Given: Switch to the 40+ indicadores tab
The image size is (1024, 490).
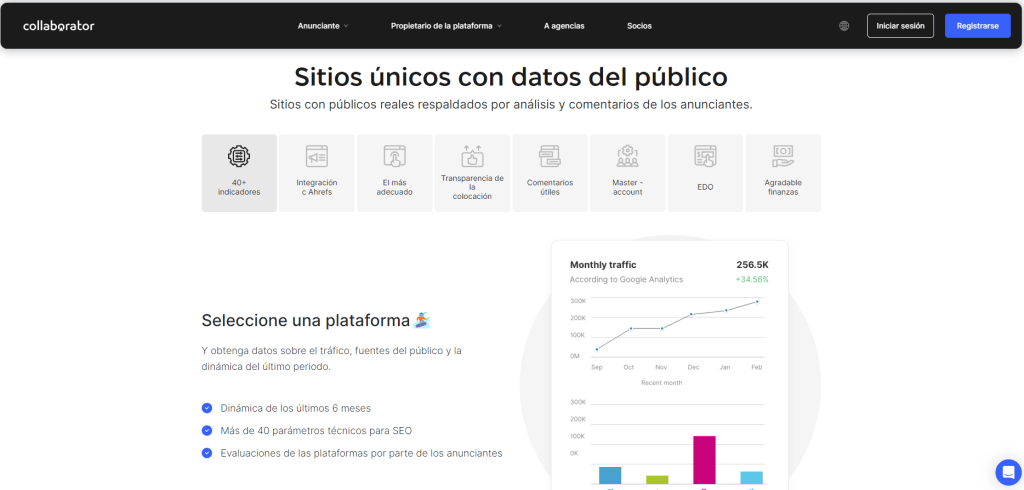Looking at the screenshot, I should pos(239,173).
